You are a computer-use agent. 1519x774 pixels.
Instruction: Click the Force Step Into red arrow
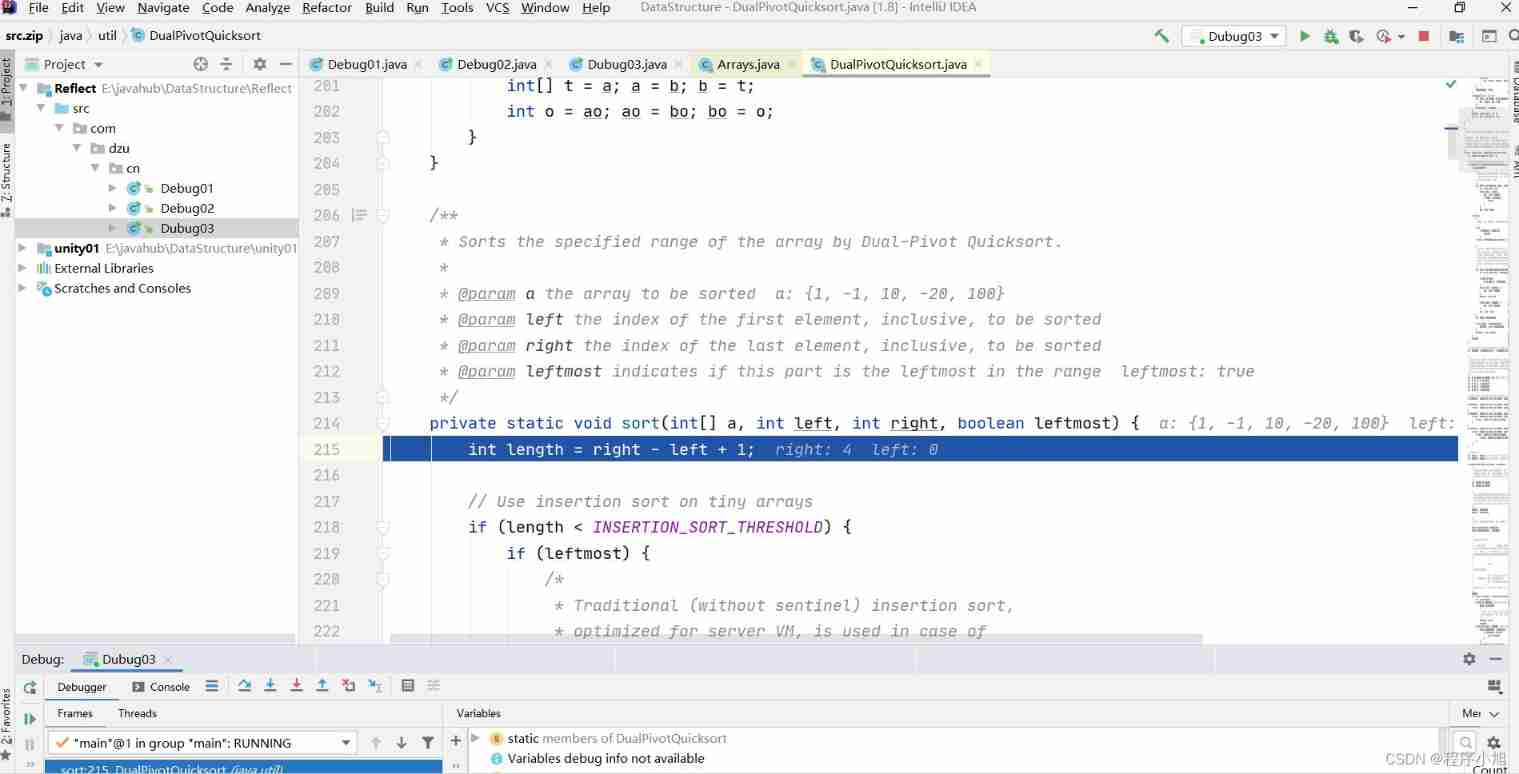296,686
